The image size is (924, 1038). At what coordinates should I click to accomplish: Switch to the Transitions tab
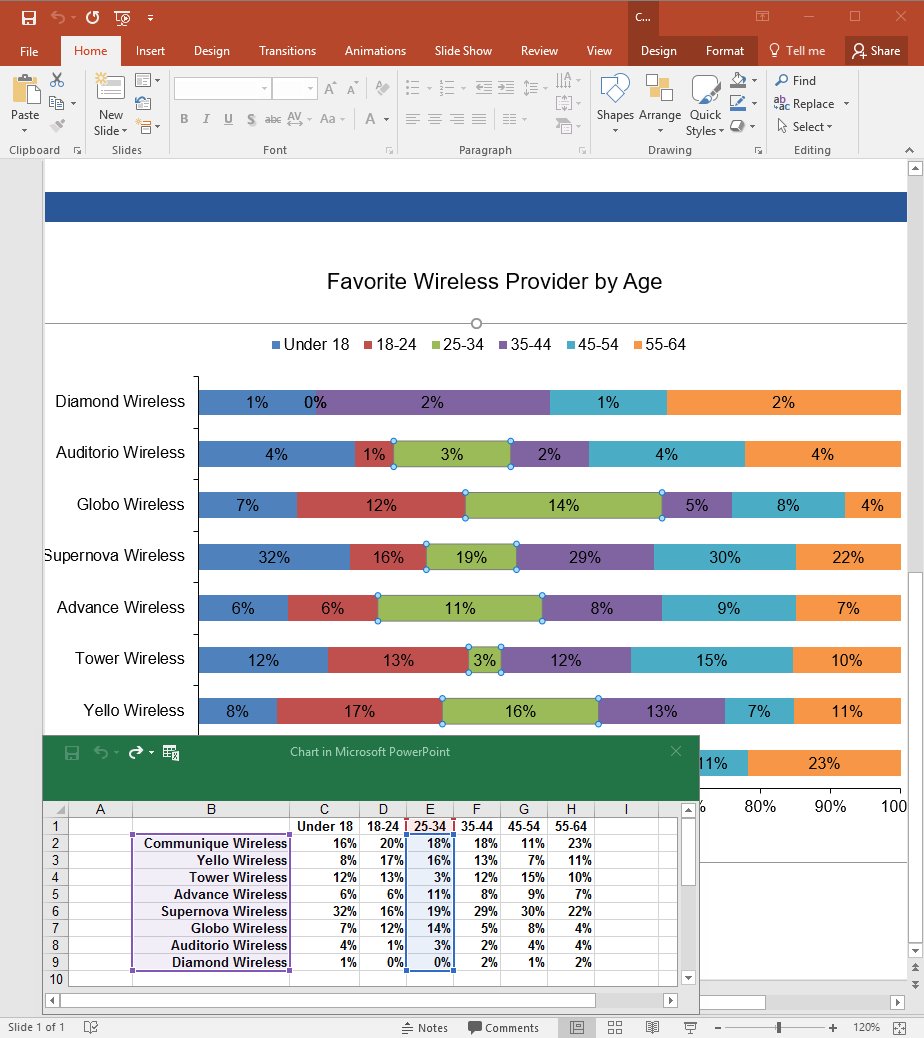tap(287, 51)
